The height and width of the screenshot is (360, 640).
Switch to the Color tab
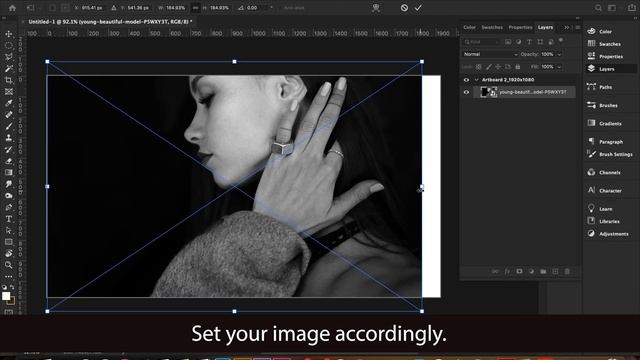tap(469, 27)
